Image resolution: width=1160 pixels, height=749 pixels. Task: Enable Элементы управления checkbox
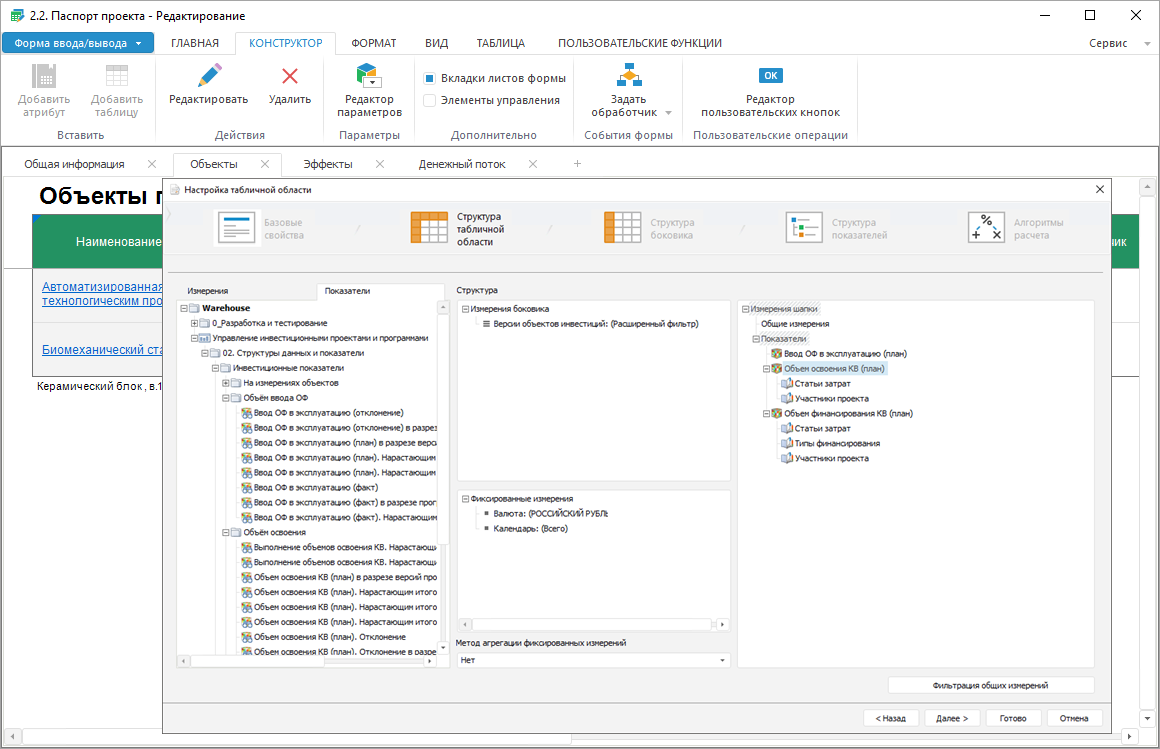coord(429,101)
